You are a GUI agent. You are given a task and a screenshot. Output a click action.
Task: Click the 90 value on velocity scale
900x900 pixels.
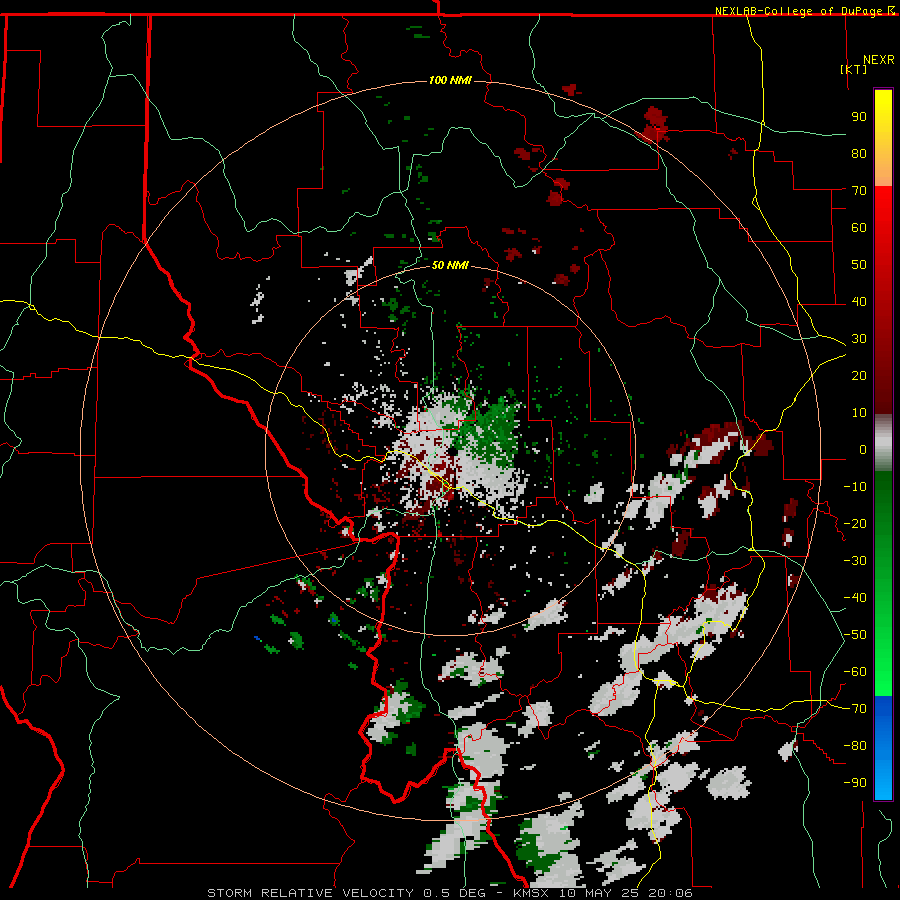[859, 117]
